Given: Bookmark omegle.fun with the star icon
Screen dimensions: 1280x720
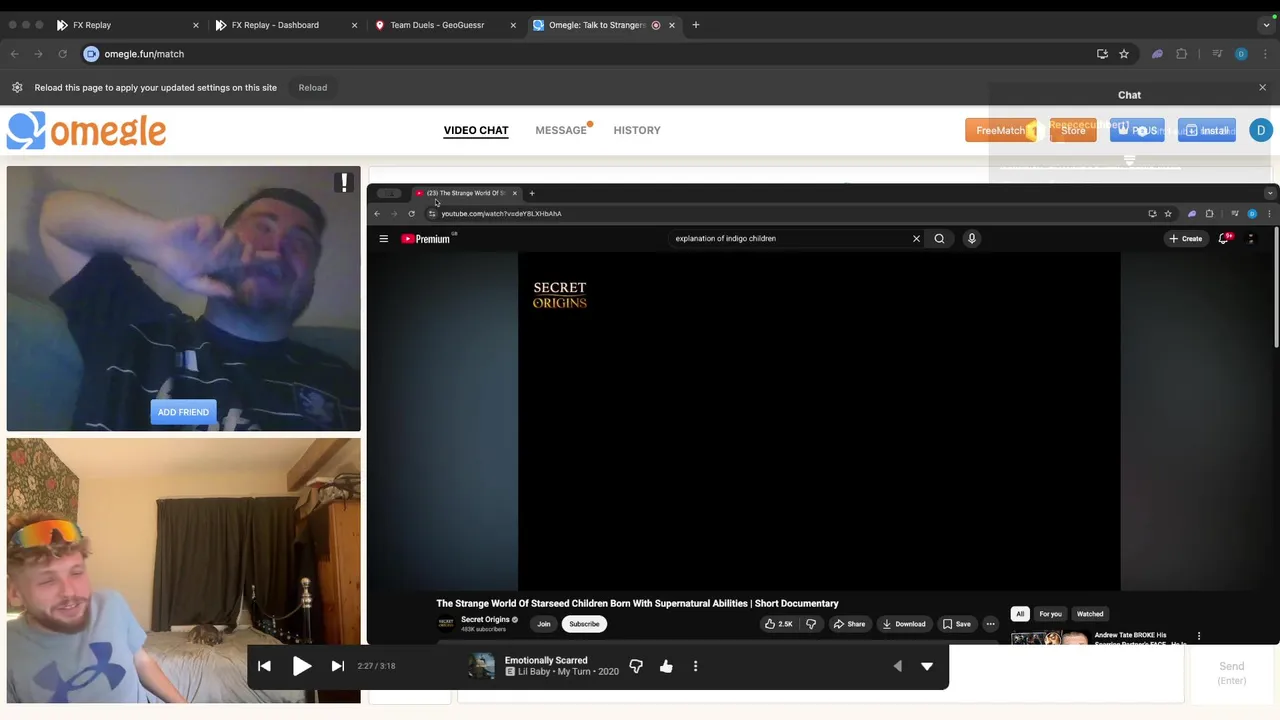Looking at the screenshot, I should (x=1124, y=54).
